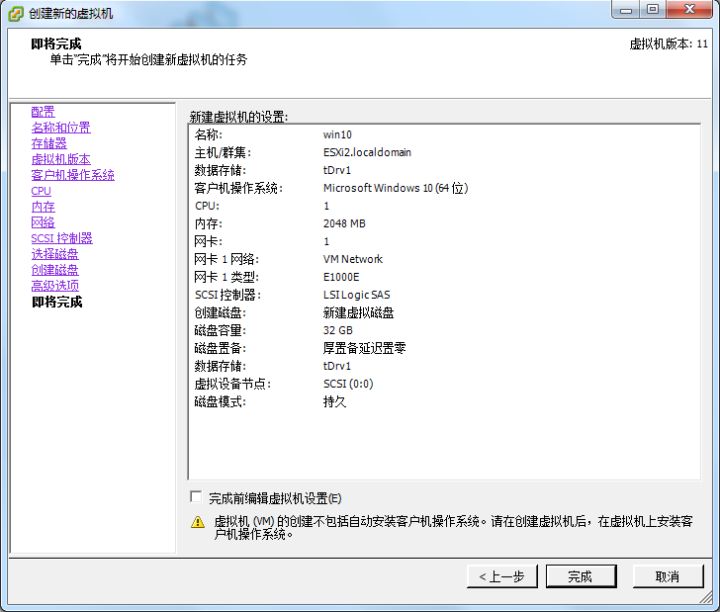This screenshot has height=612, width=720.
Task: Click the vSphere icon in title bar
Action: 16,13
